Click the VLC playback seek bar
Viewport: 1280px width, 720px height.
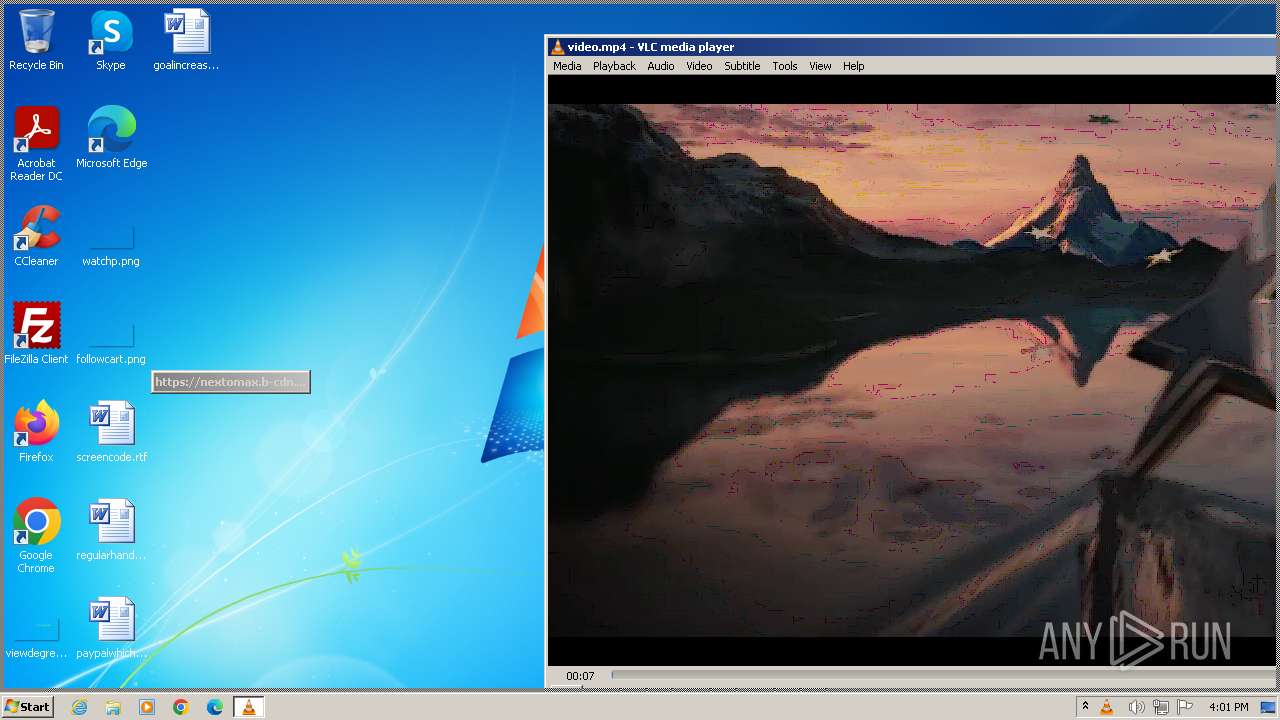(945, 675)
